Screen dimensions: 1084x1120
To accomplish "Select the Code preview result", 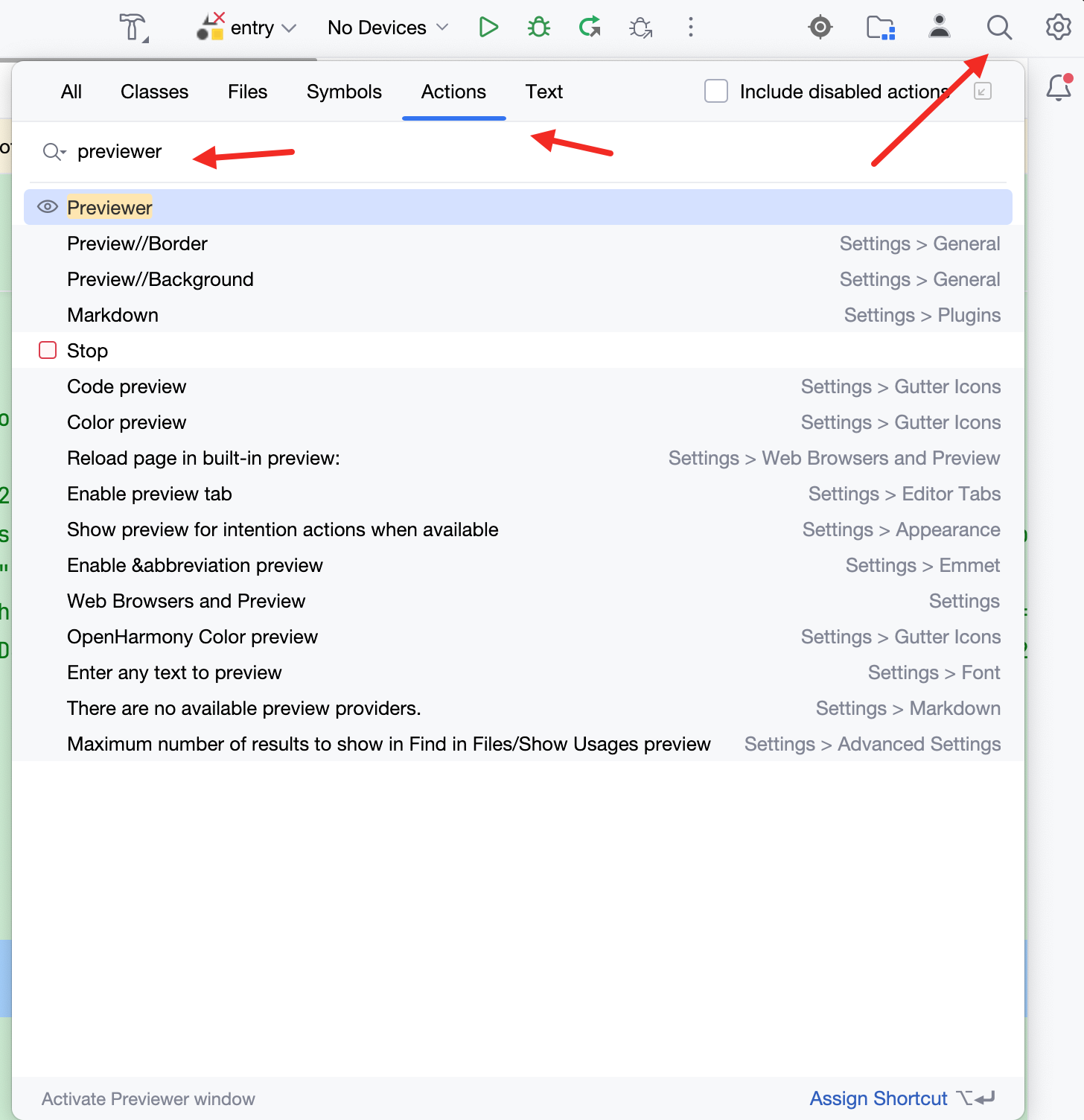I will (x=518, y=386).
